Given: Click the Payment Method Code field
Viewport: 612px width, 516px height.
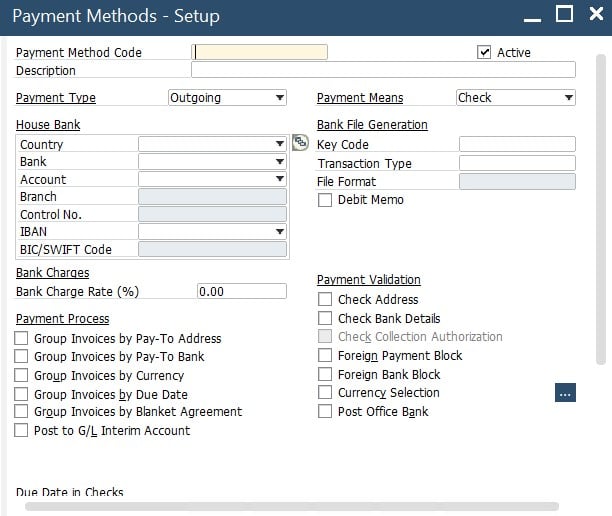Looking at the screenshot, I should coord(260,52).
